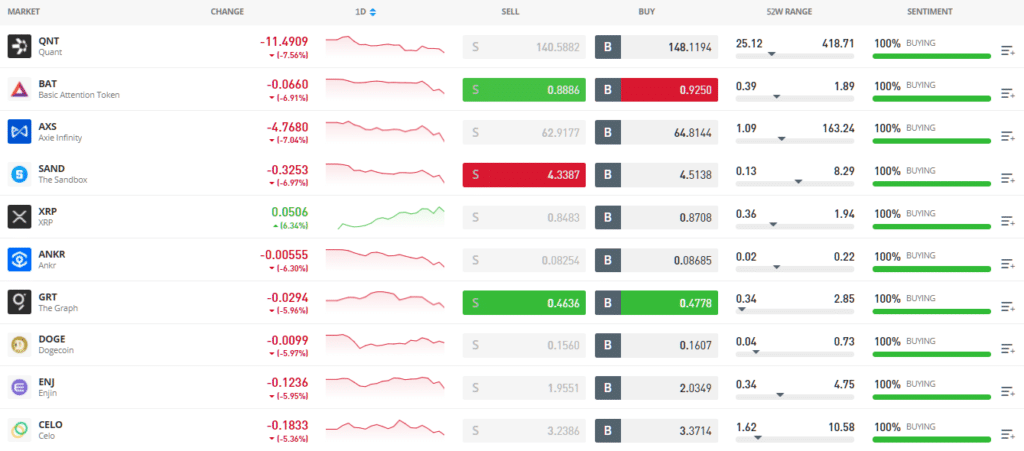Screen dimensions: 1024x451
Task: Sort by the Sentiment column header
Action: 929,12
